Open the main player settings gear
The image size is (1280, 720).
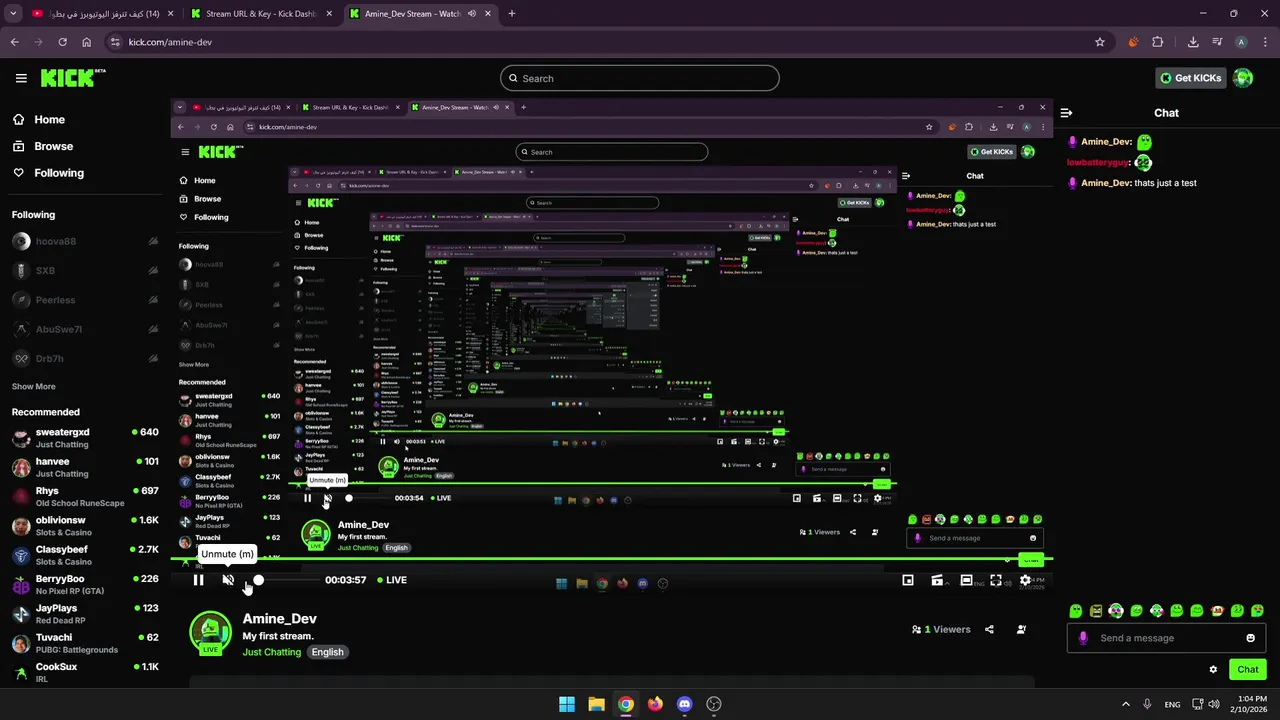click(x=1025, y=580)
